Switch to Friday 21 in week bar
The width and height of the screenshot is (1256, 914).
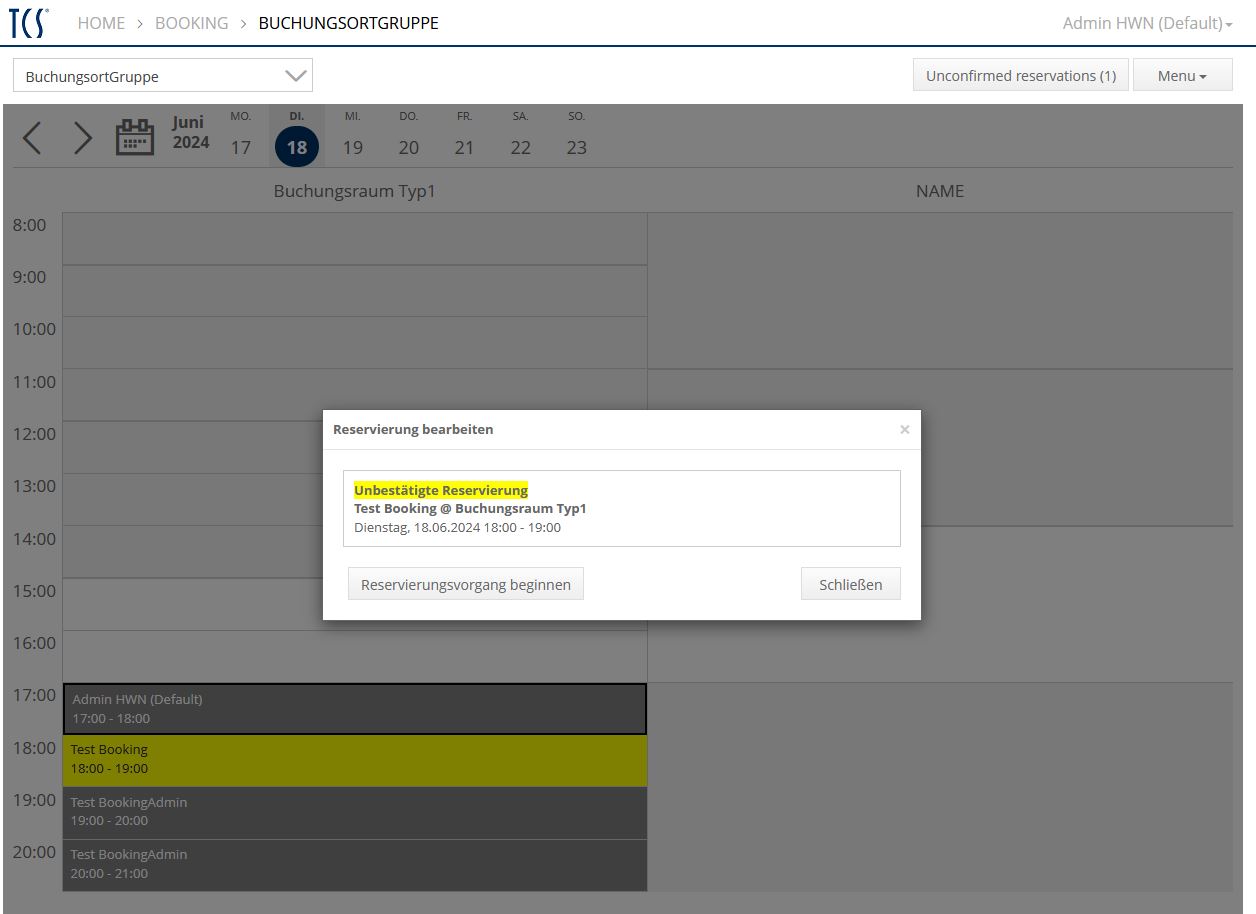(x=464, y=138)
